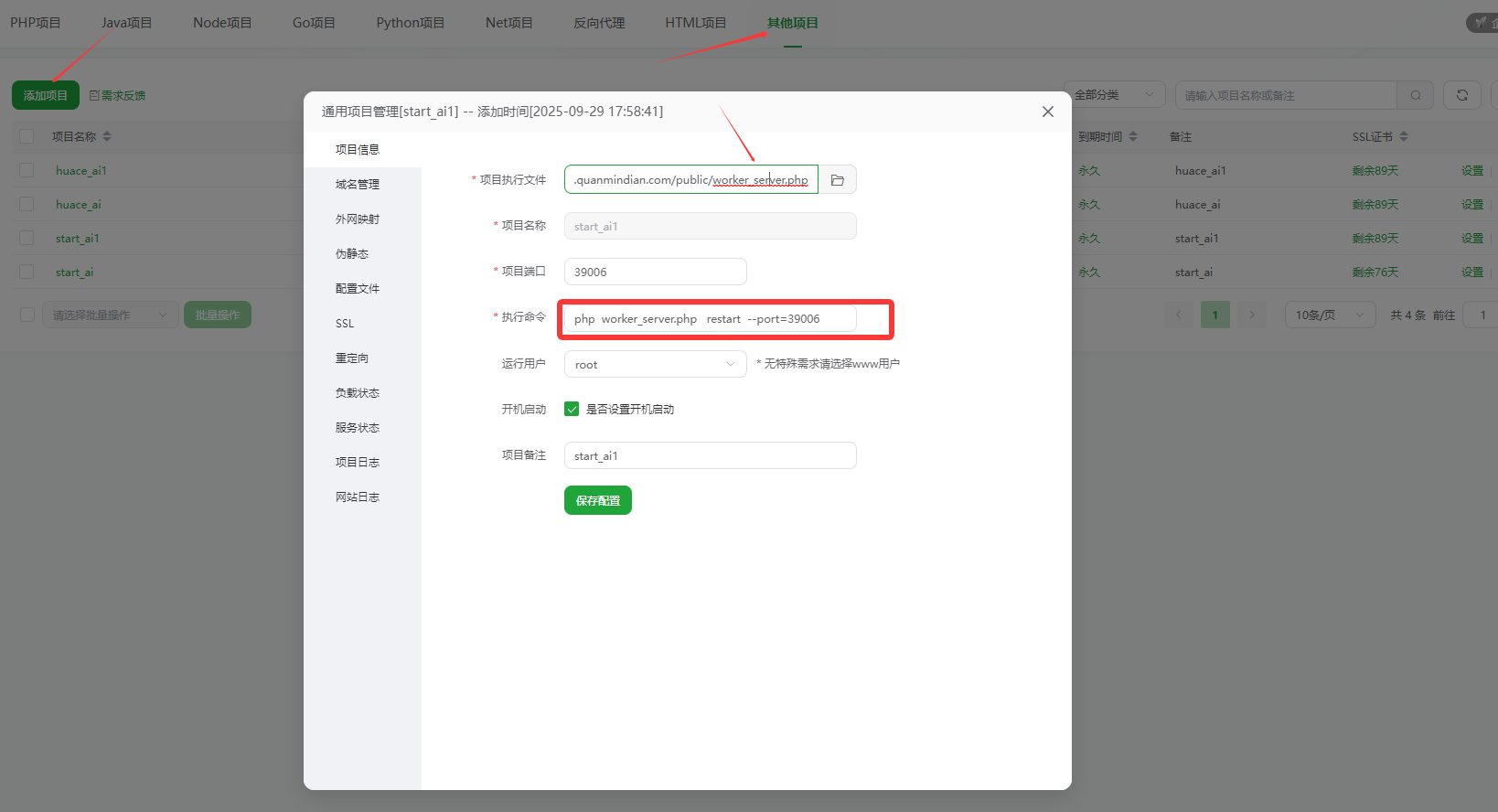Click the search magnifier icon
This screenshot has height=812, width=1498.
pyautogui.click(x=1416, y=95)
